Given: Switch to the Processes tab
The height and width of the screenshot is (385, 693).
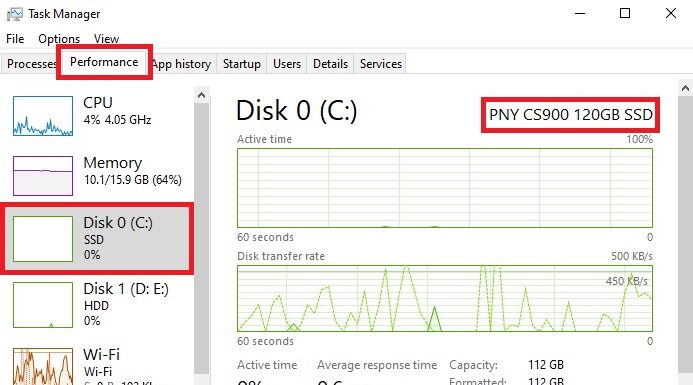Looking at the screenshot, I should pyautogui.click(x=30, y=64).
